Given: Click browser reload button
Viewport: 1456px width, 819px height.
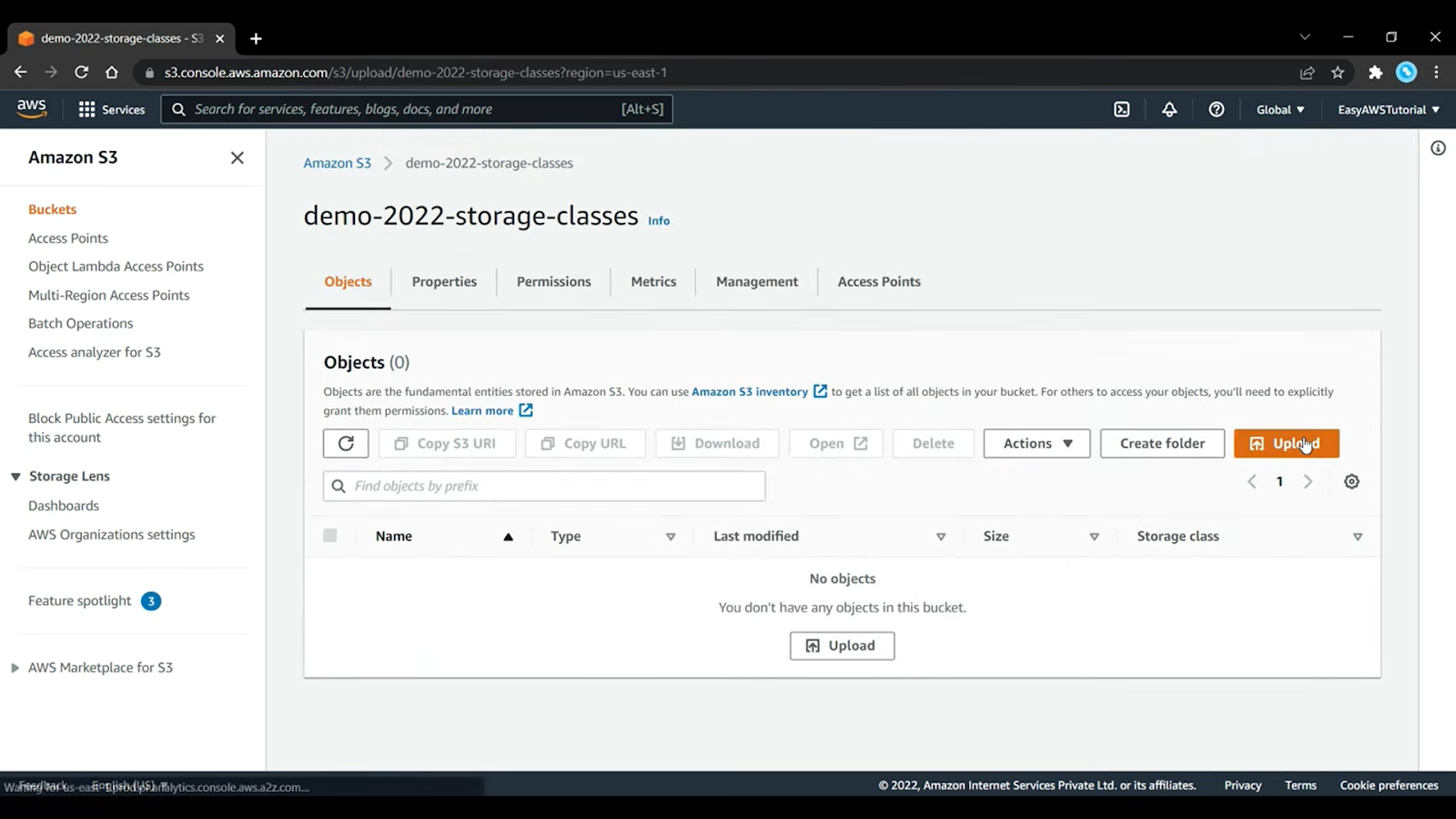Looking at the screenshot, I should pyautogui.click(x=81, y=72).
